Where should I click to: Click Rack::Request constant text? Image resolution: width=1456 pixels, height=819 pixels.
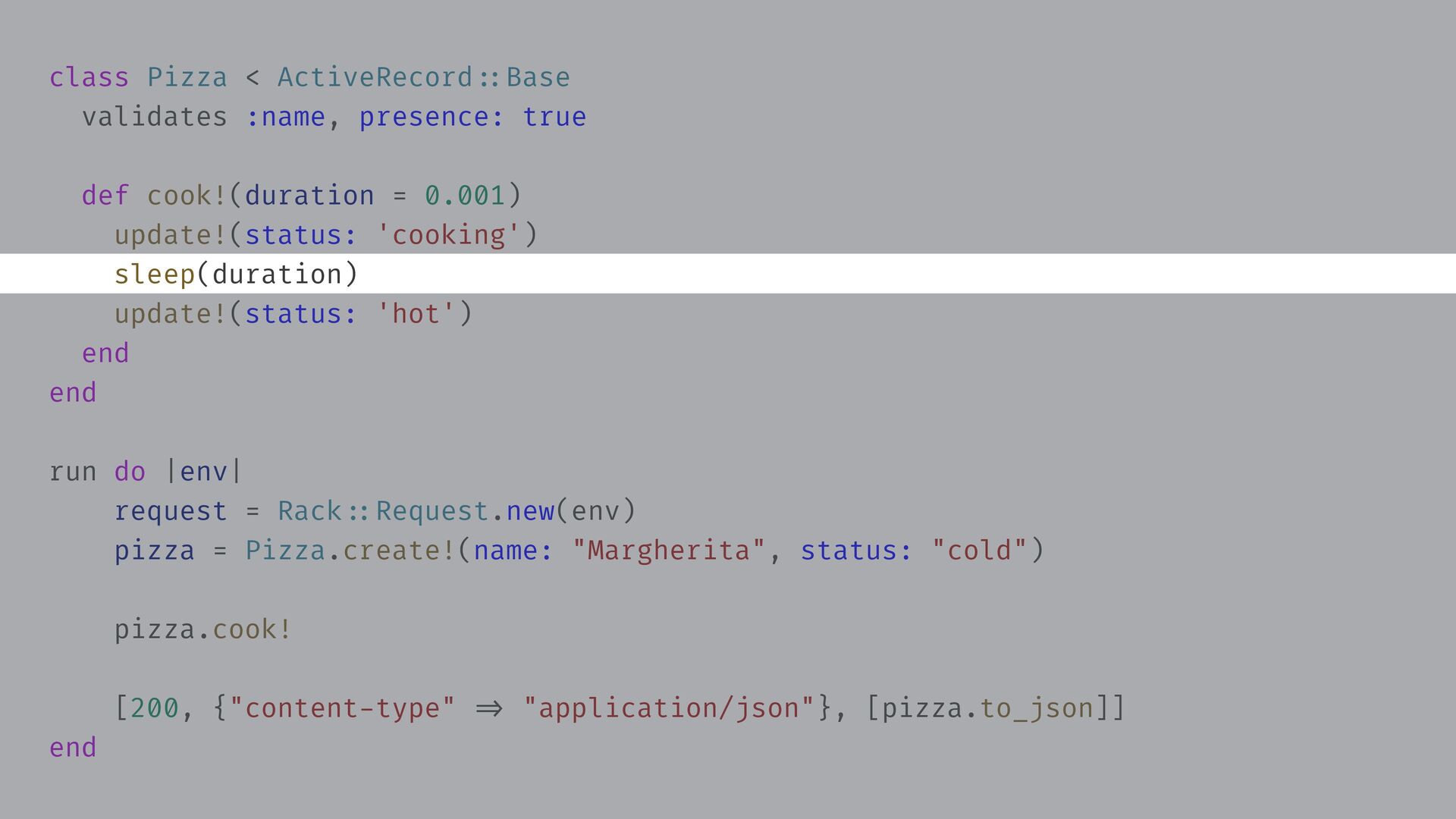(382, 511)
